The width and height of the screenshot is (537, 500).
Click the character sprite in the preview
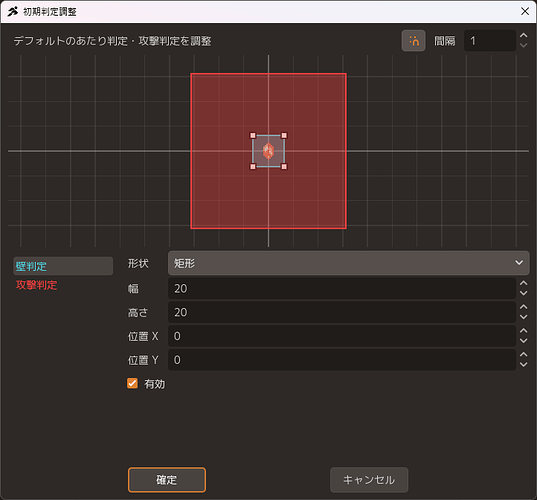pos(268,151)
